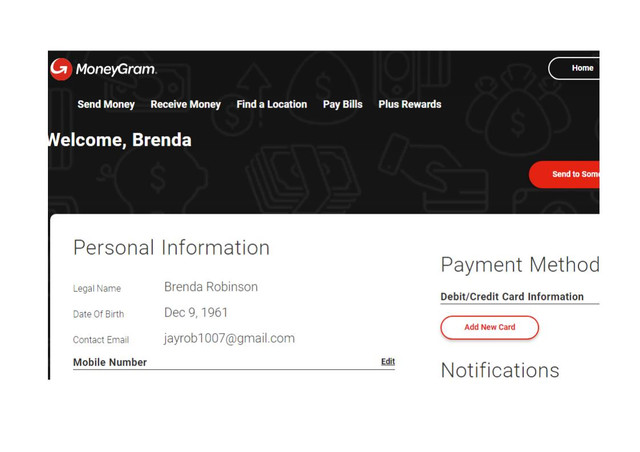The image size is (640, 452).
Task: Click the Legal Name label
Action: pyautogui.click(x=97, y=289)
